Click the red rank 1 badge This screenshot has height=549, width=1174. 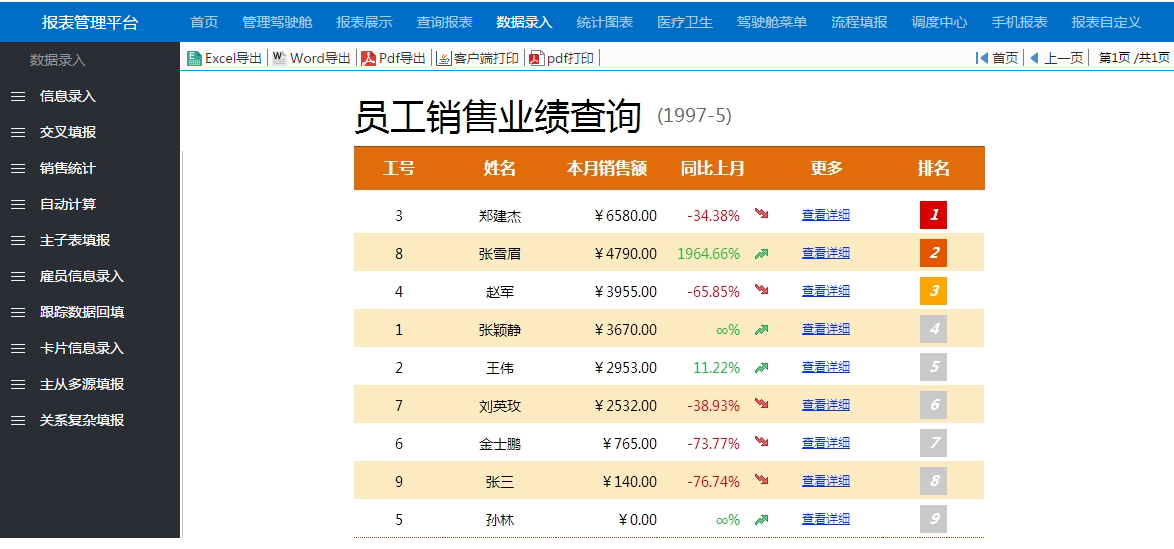point(933,215)
